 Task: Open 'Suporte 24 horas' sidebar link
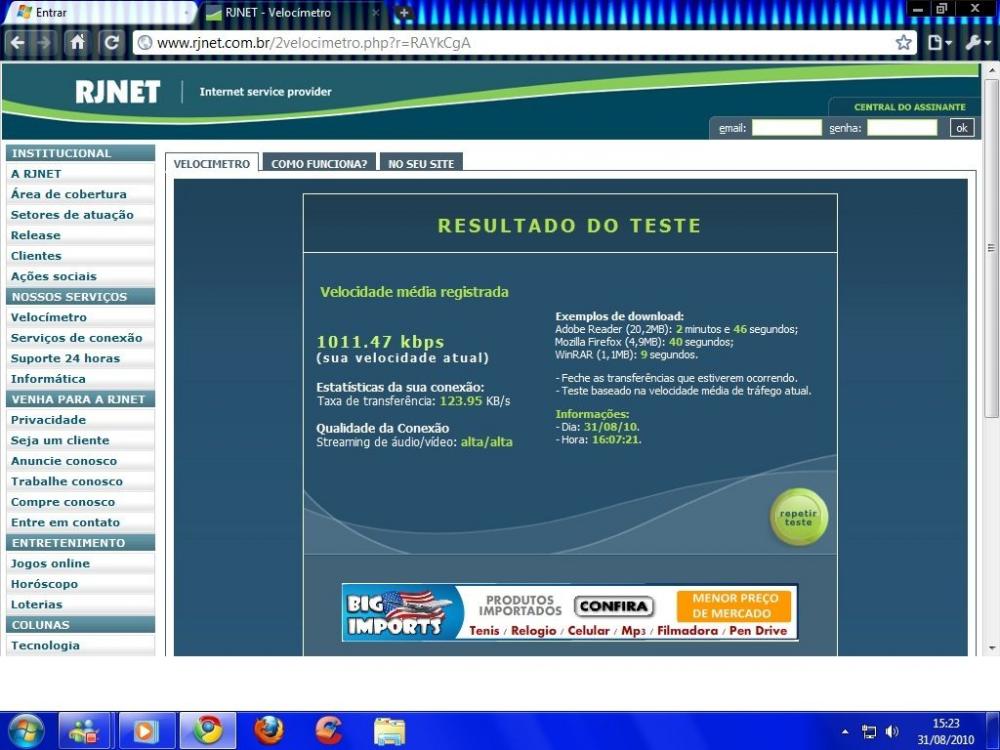(x=65, y=358)
